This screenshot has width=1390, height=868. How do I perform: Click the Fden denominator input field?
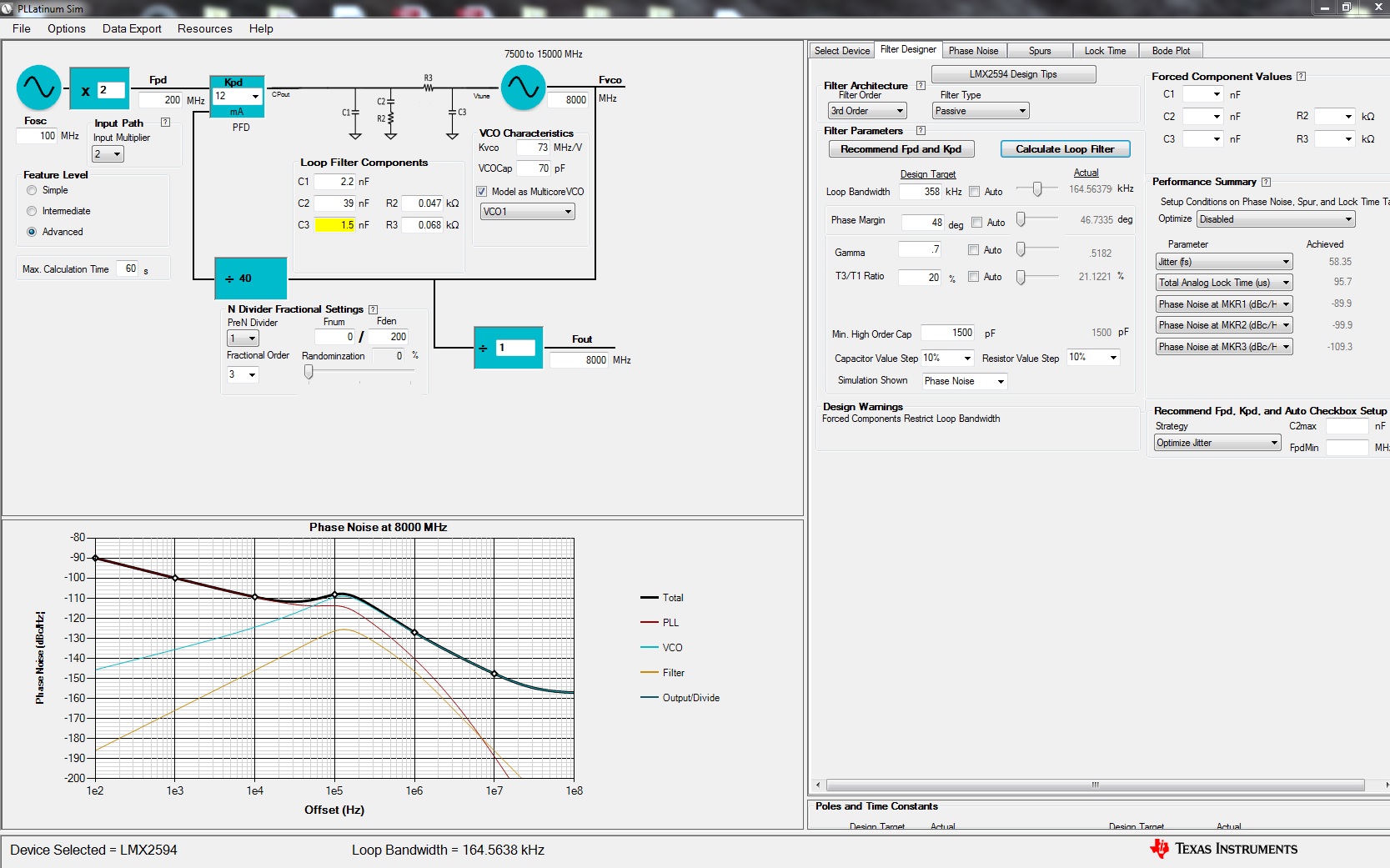click(388, 337)
